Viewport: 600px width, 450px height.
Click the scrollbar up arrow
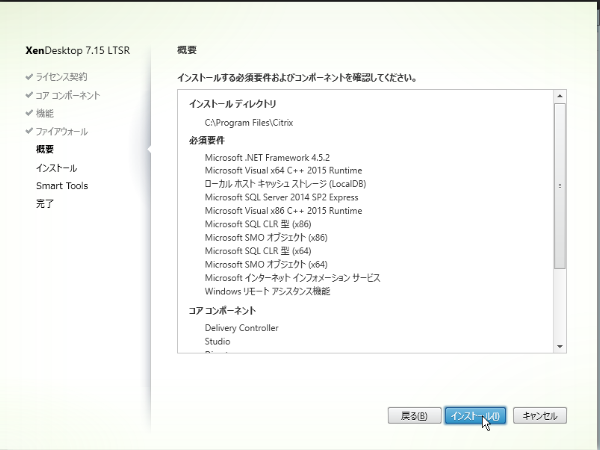tap(560, 96)
